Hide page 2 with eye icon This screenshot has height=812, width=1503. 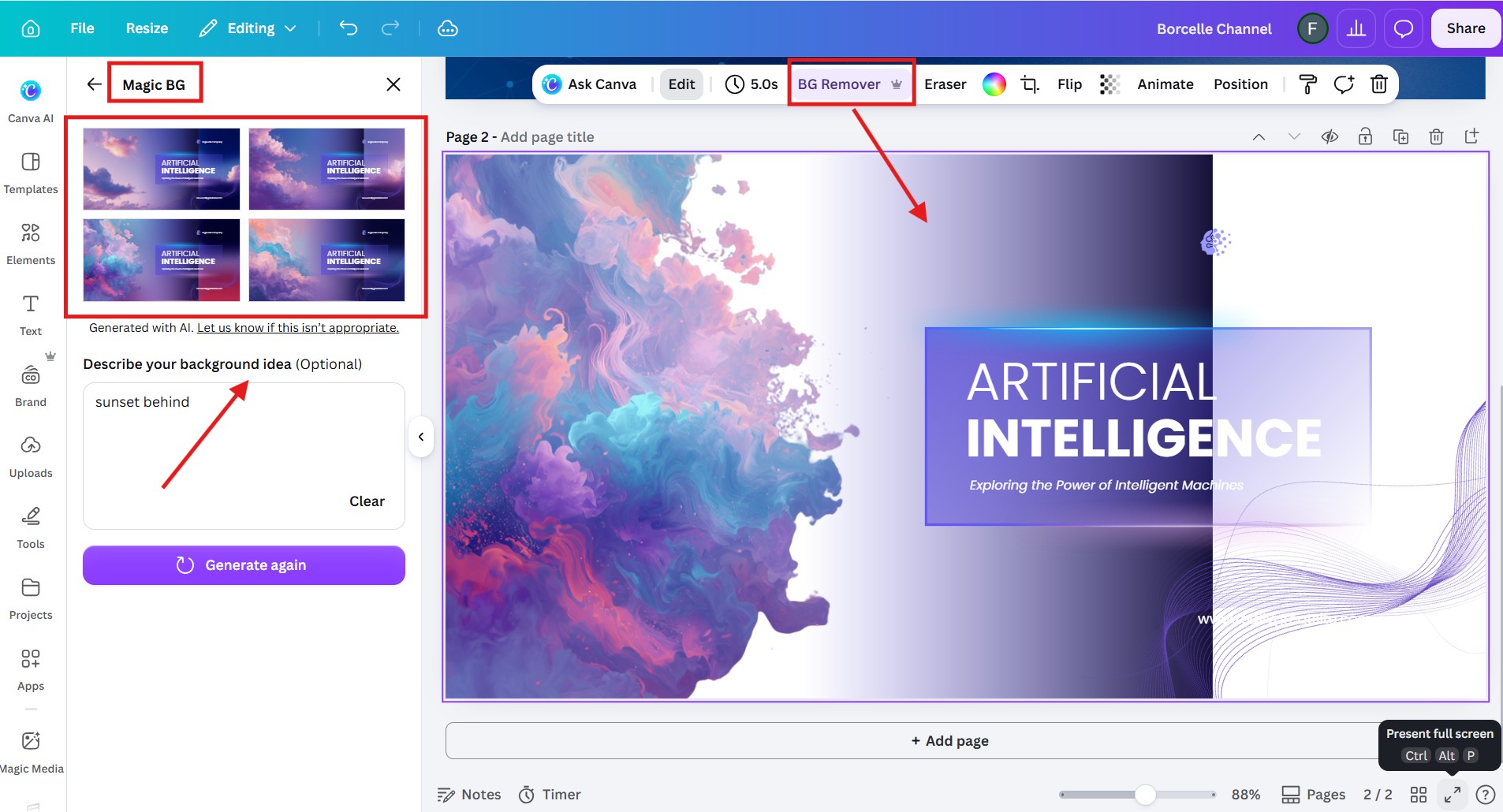coord(1330,137)
